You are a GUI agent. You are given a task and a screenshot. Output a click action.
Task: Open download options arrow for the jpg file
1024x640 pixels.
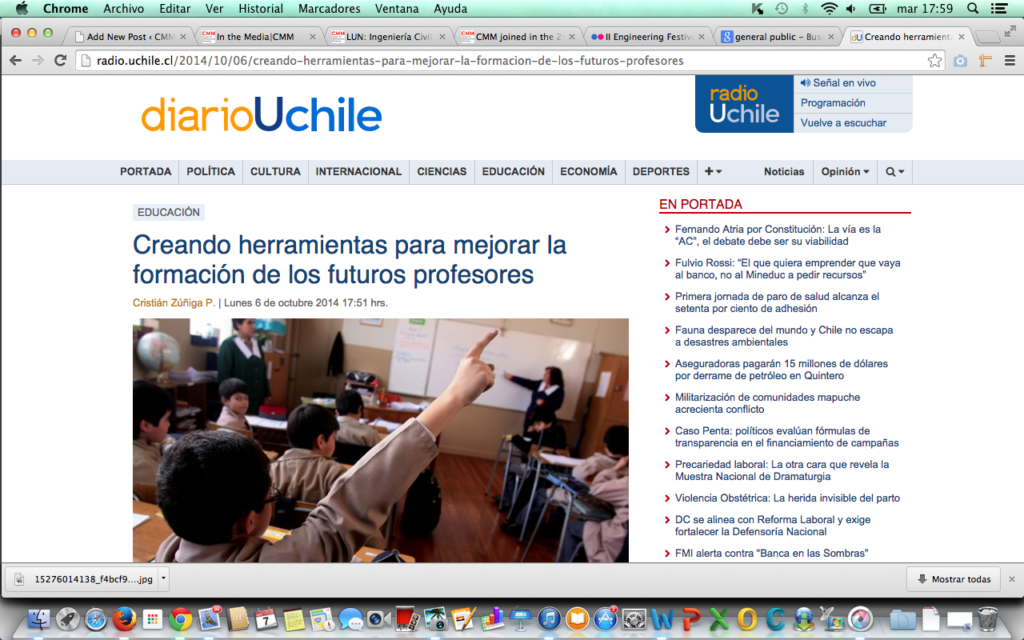(163, 578)
